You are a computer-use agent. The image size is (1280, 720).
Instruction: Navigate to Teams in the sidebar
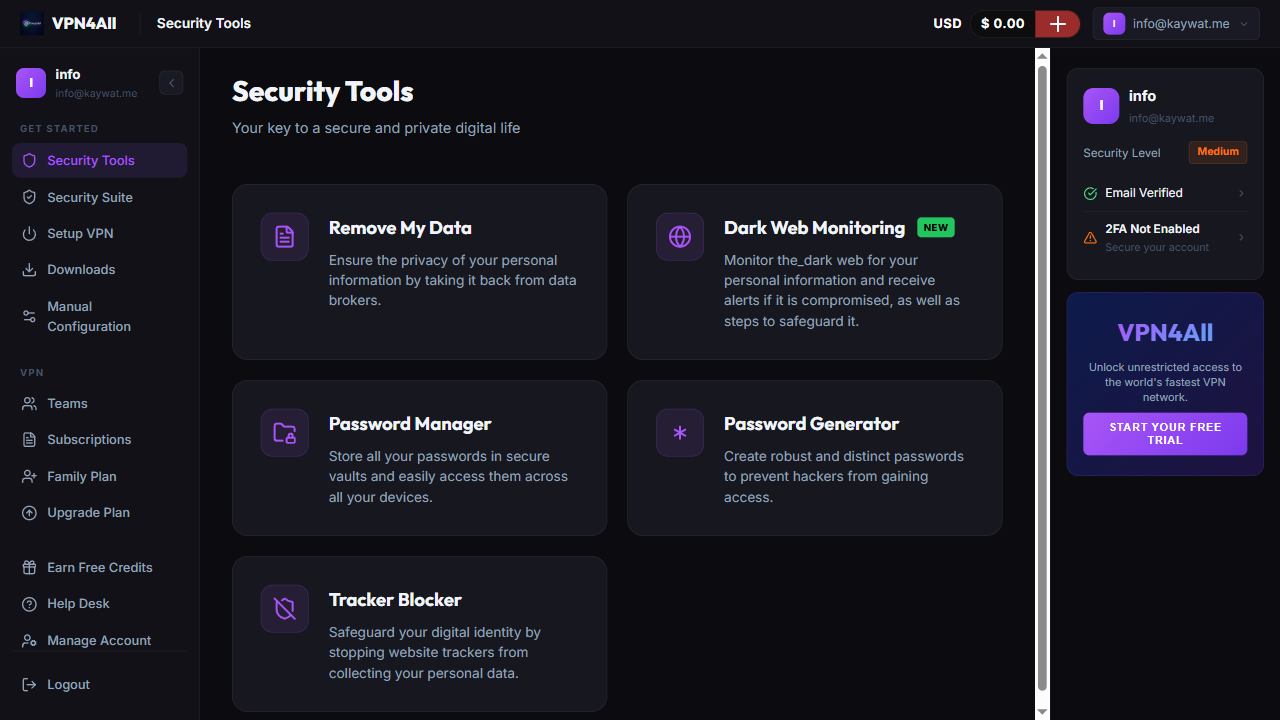click(100, 403)
